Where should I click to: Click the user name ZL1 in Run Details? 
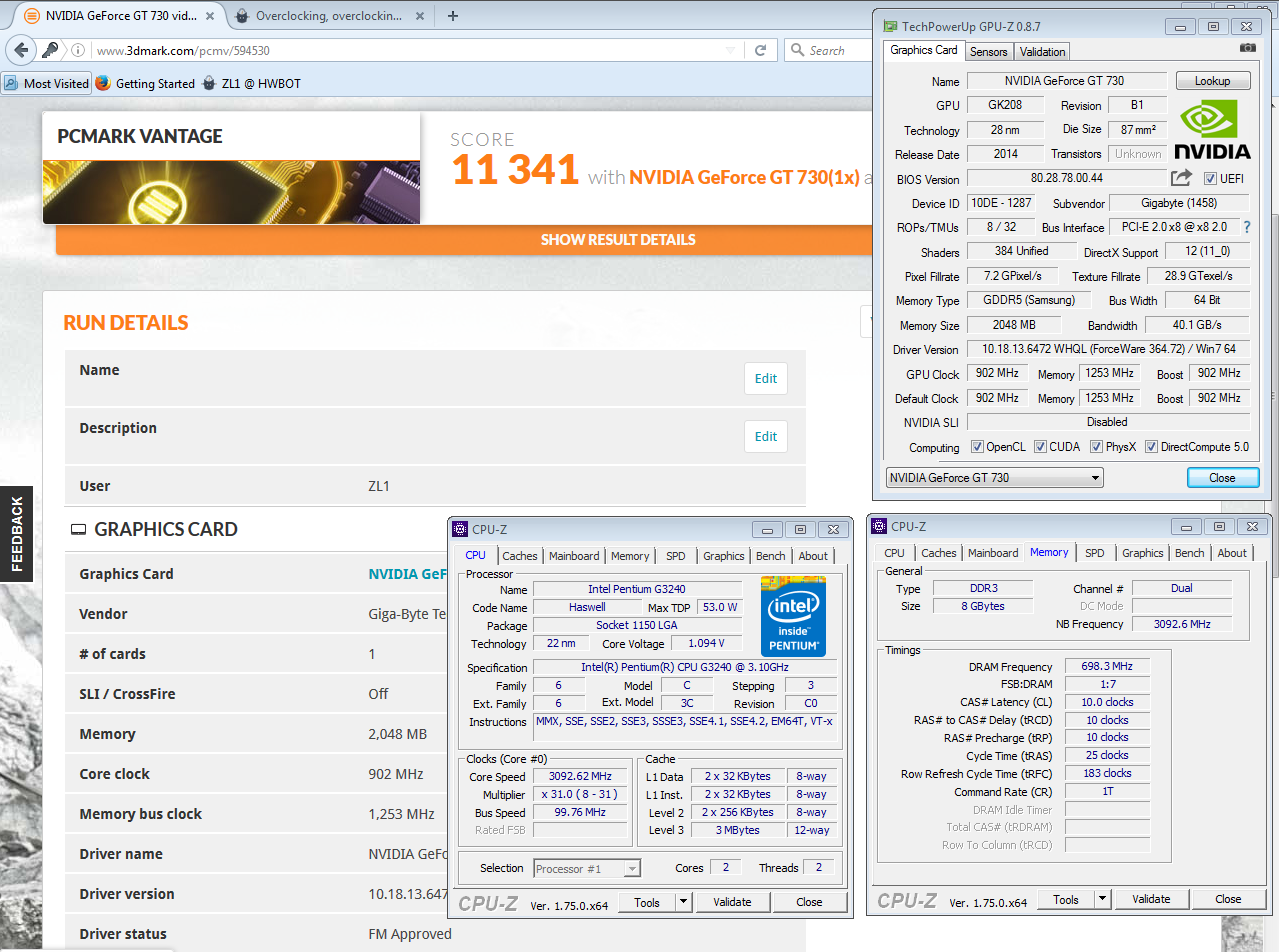click(x=379, y=486)
